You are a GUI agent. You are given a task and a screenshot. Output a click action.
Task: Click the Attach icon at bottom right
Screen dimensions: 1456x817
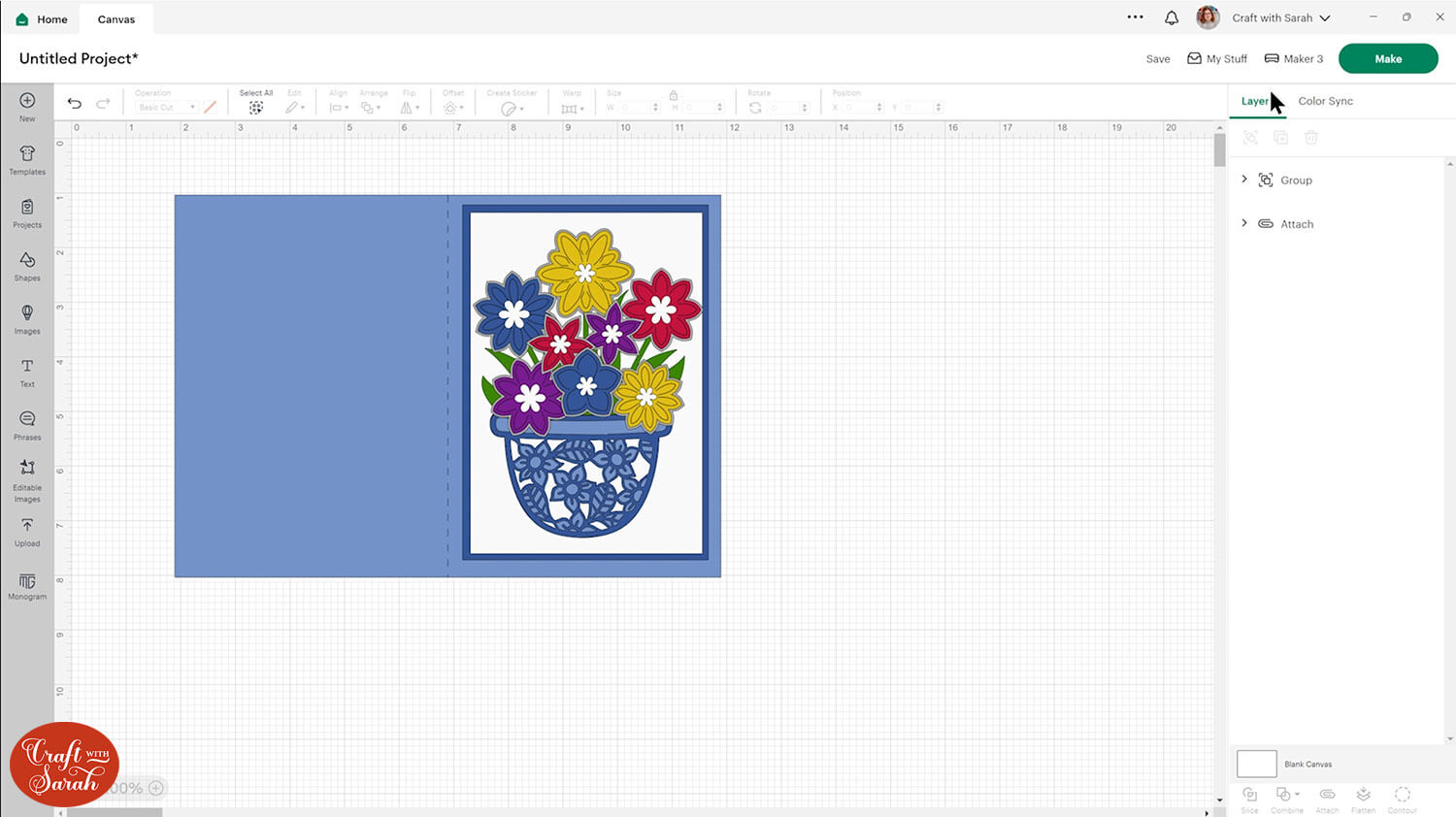[x=1326, y=799]
